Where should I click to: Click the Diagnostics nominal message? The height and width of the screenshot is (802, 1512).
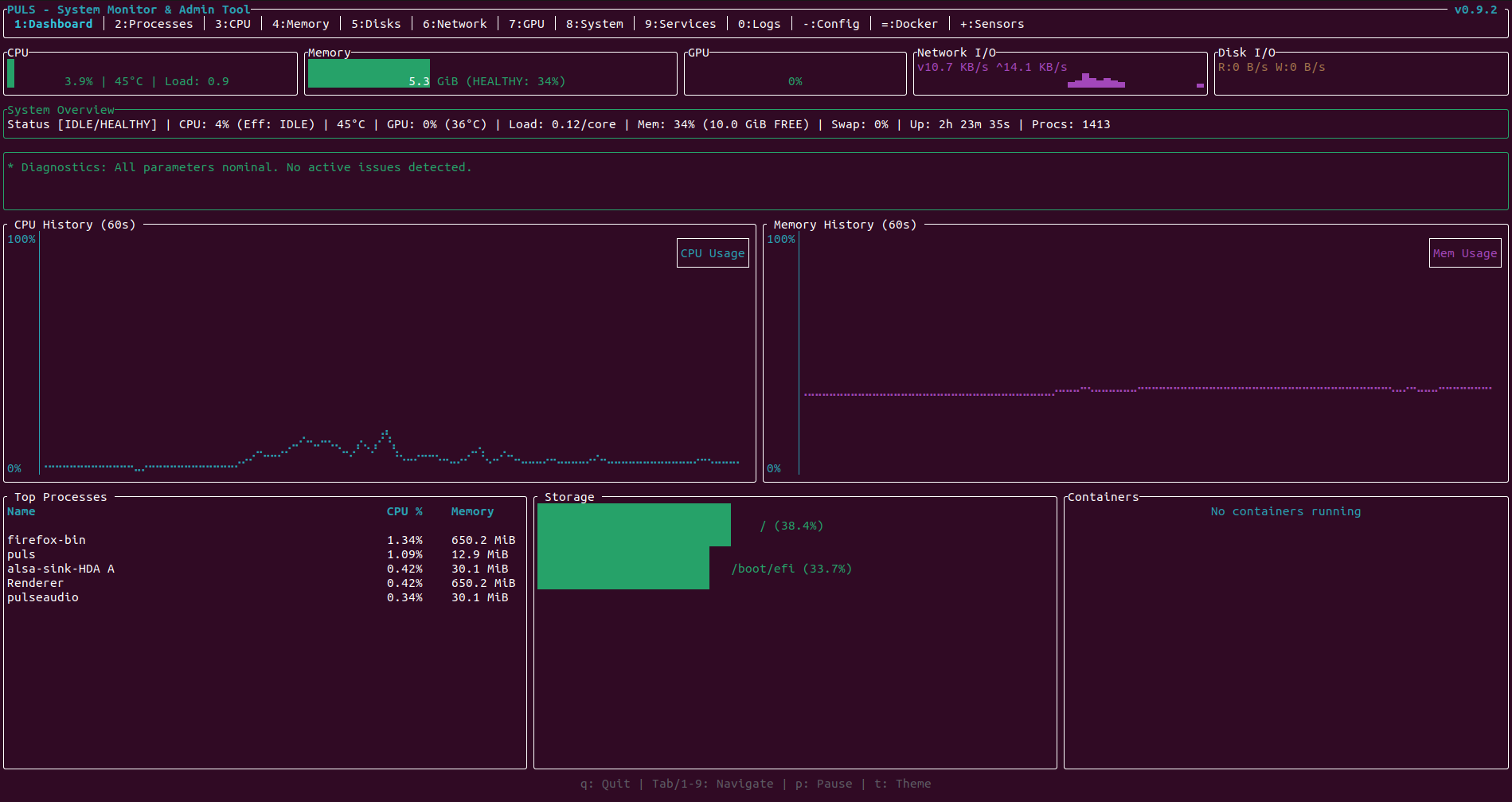[x=240, y=167]
